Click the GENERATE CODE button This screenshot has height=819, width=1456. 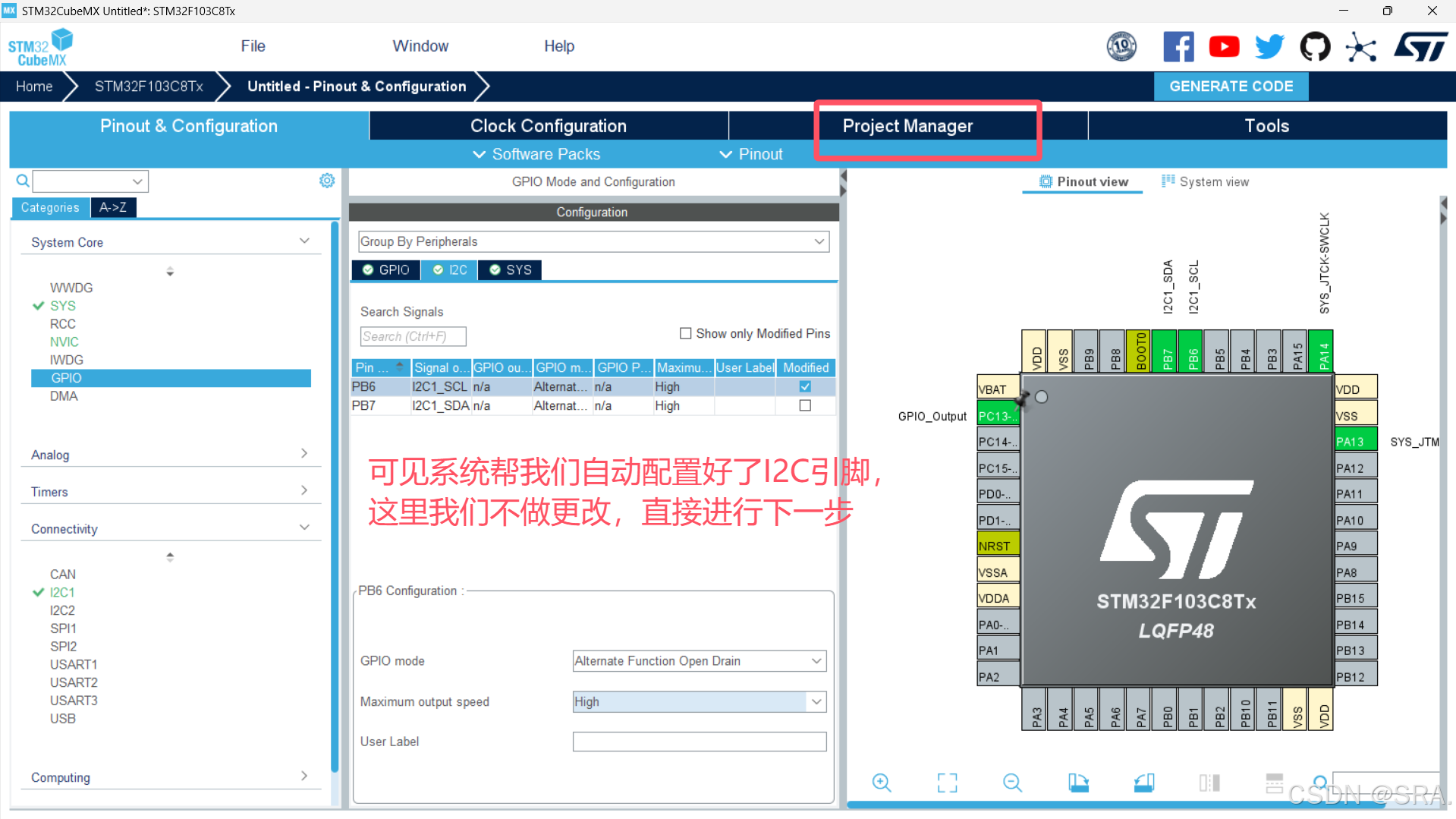coord(1231,86)
